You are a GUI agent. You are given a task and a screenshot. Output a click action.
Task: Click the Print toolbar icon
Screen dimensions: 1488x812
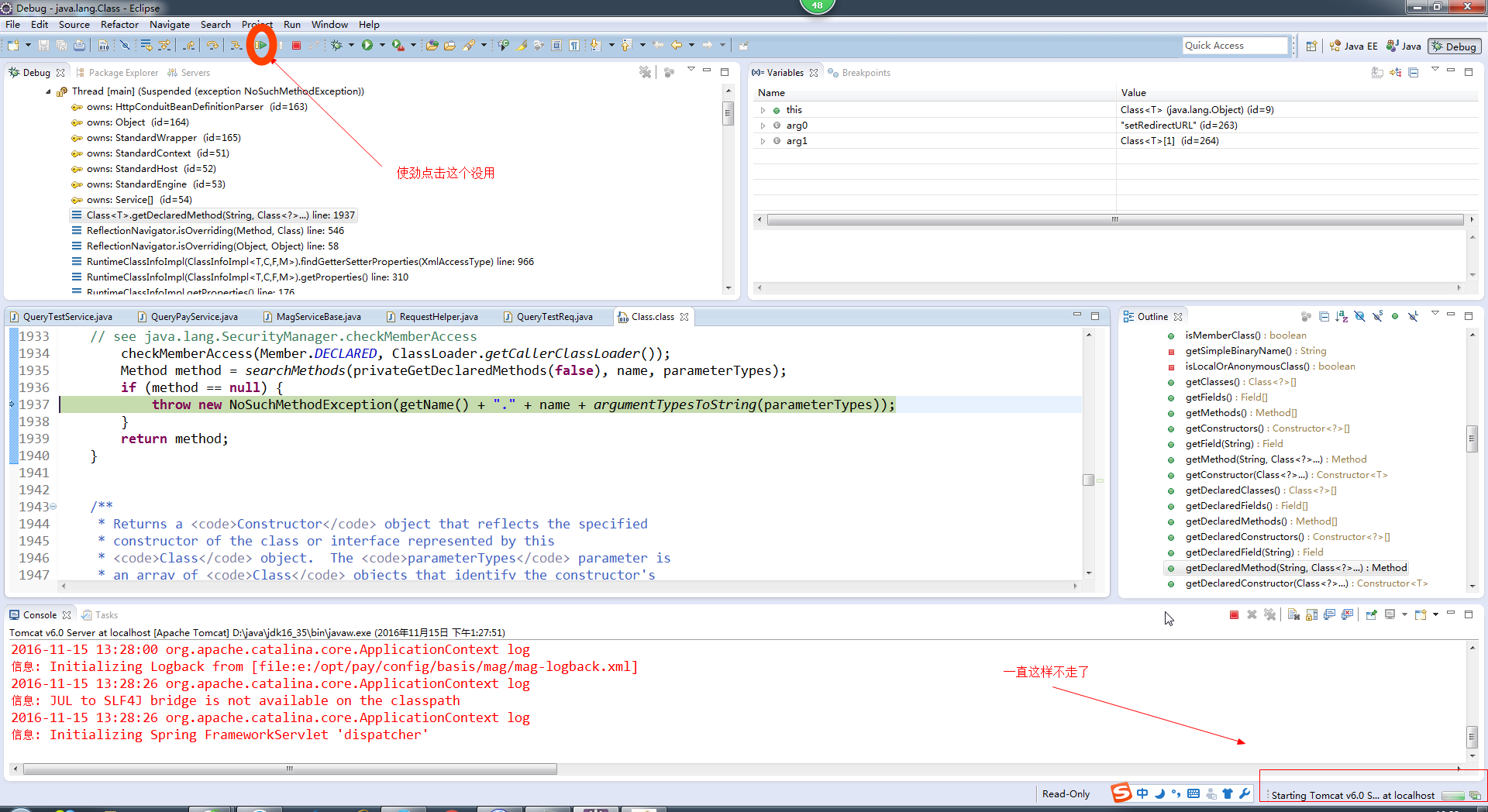79,46
